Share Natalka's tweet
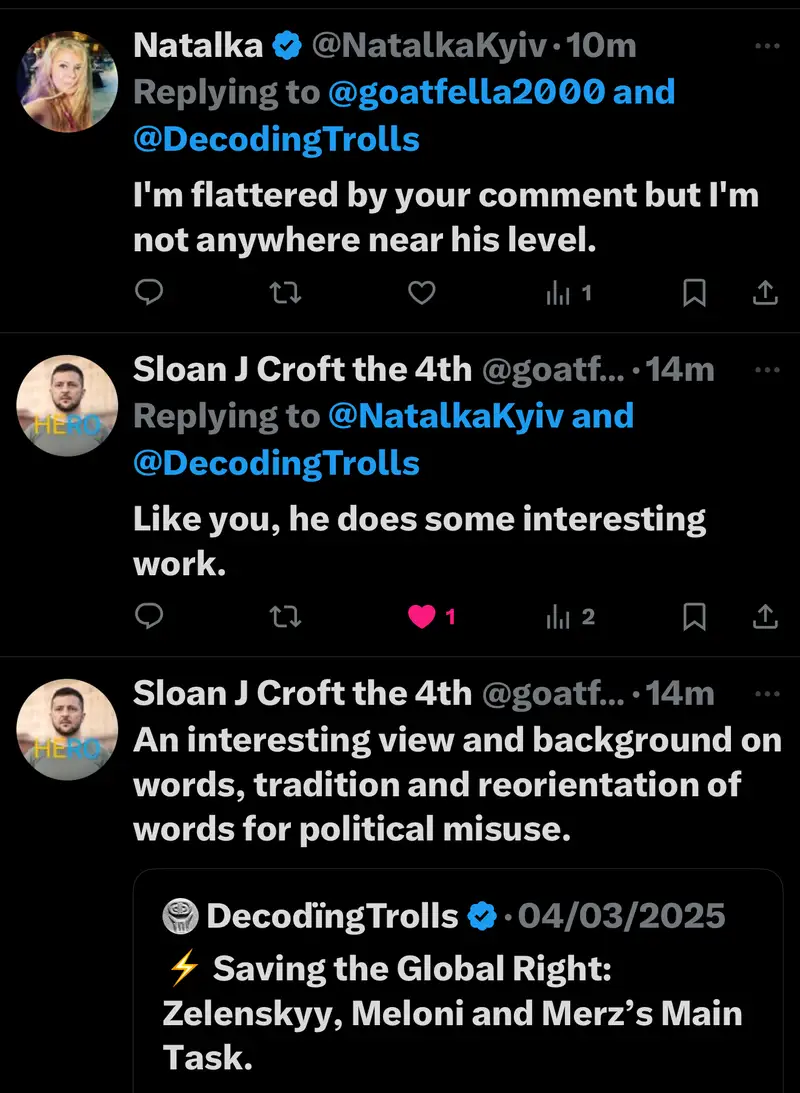This screenshot has height=1093, width=800. (764, 292)
